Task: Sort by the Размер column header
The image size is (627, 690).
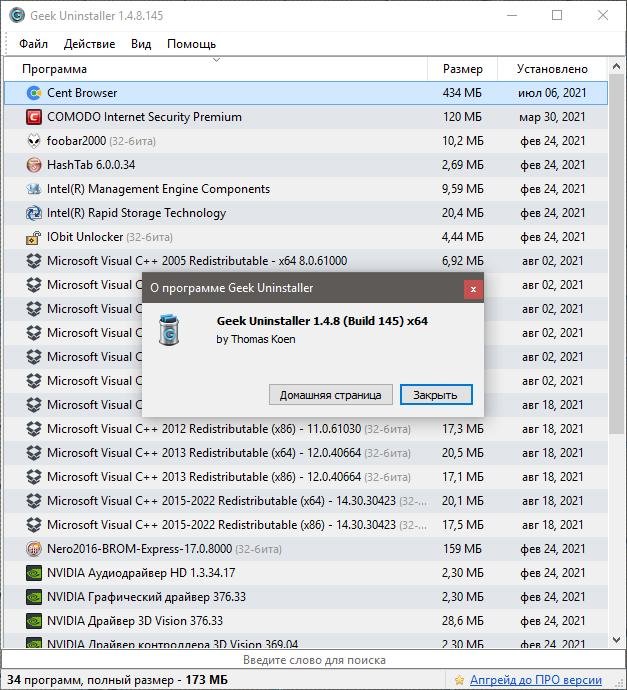Action: 462,69
